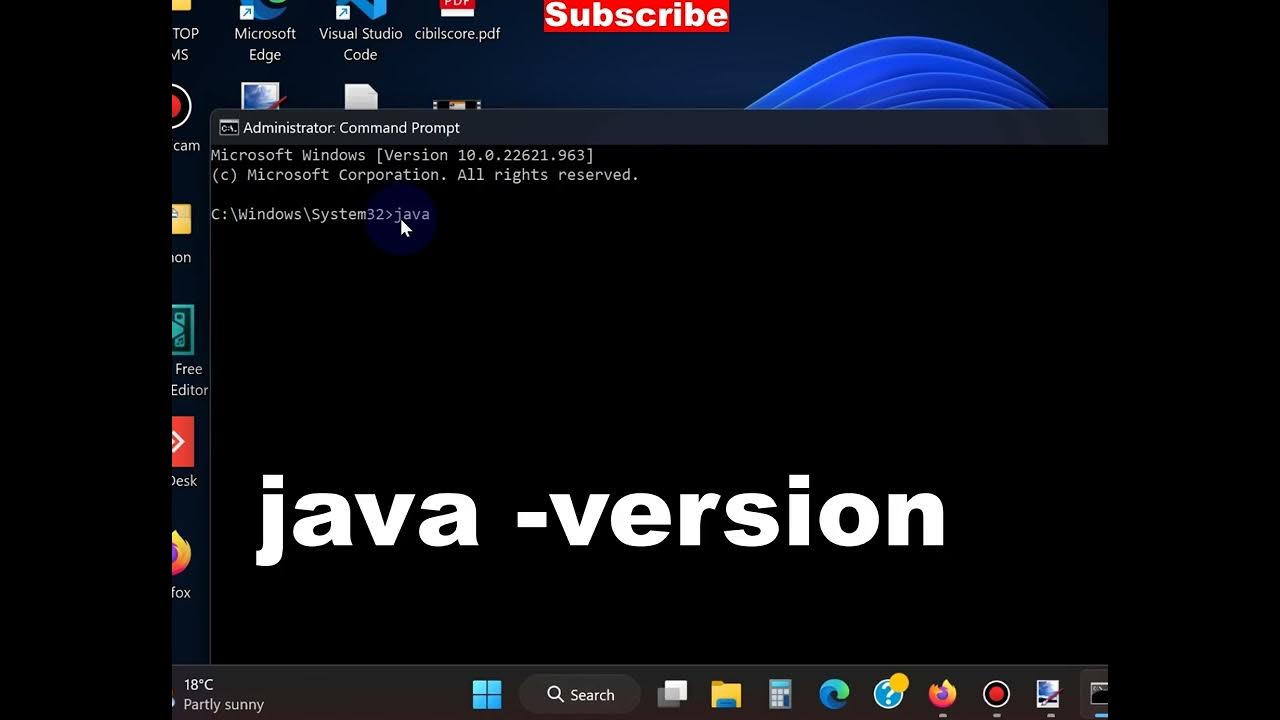Click the Microsoft Corporation copyright line

click(x=425, y=175)
